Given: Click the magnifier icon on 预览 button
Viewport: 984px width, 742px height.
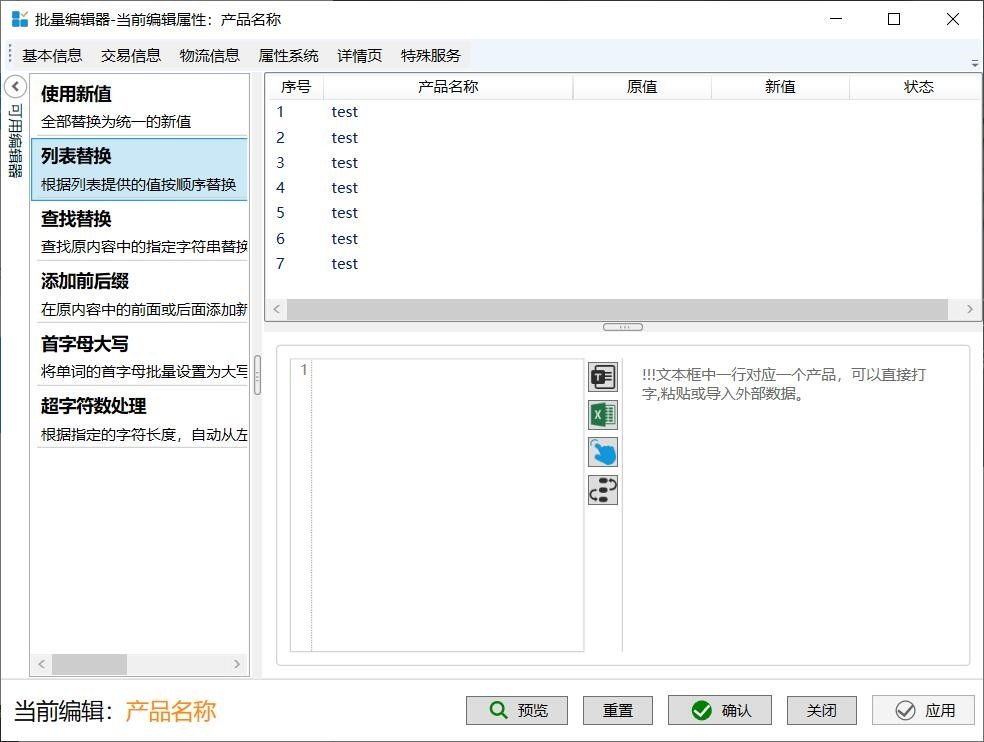Looking at the screenshot, I should click(x=498, y=710).
